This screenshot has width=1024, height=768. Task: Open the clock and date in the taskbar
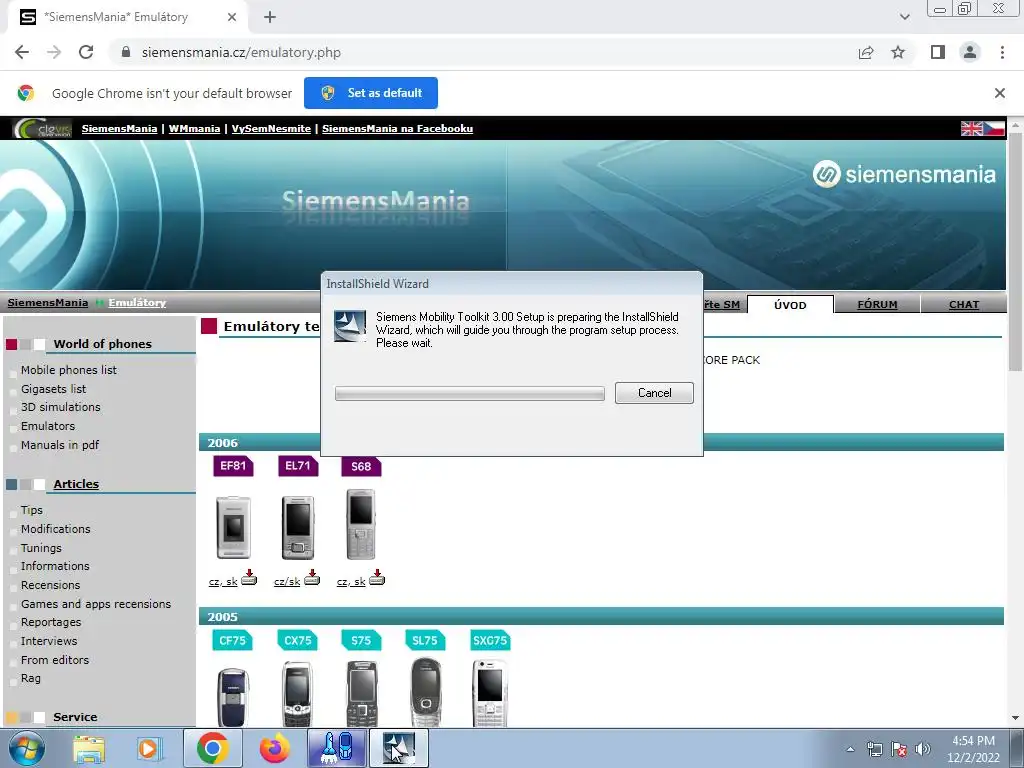[x=973, y=749]
